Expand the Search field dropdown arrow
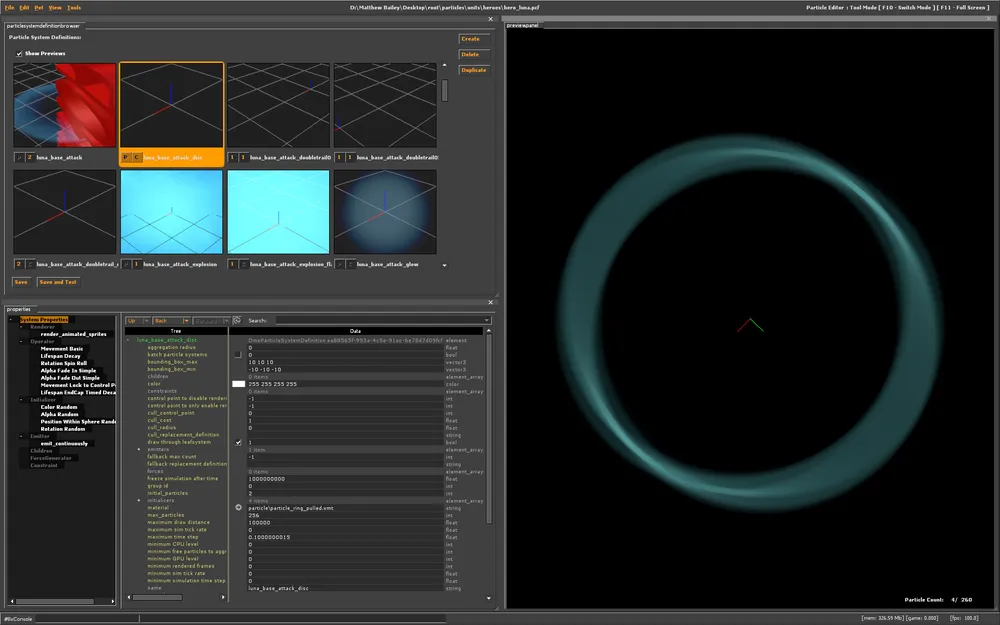 click(x=486, y=321)
